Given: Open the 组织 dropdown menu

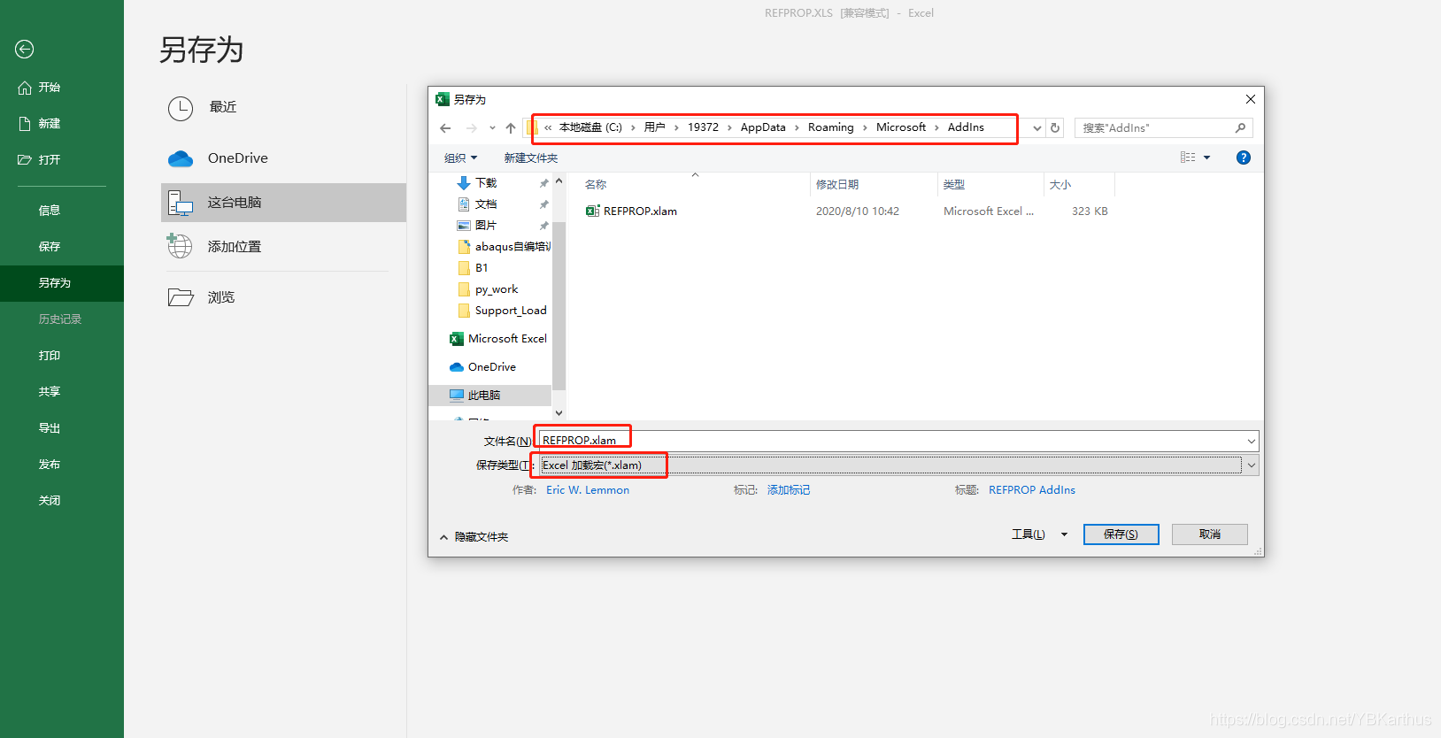Looking at the screenshot, I should [x=461, y=158].
